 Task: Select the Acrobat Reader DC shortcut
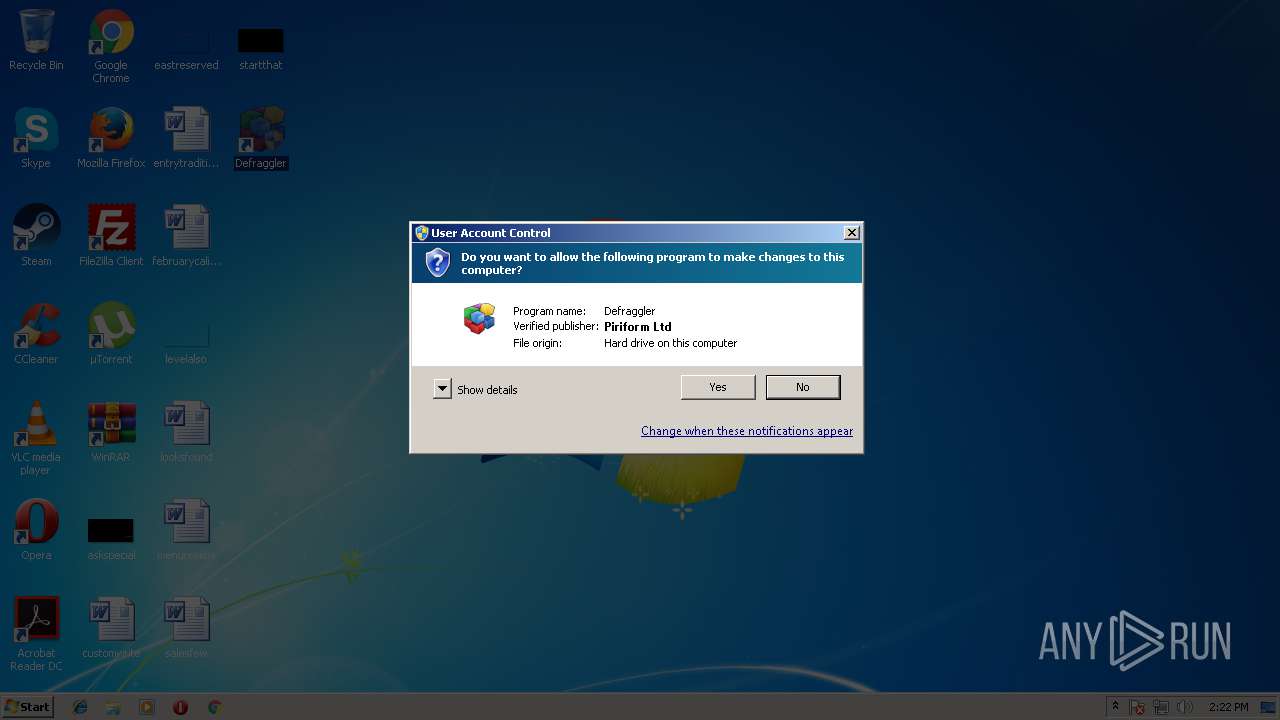(x=36, y=634)
